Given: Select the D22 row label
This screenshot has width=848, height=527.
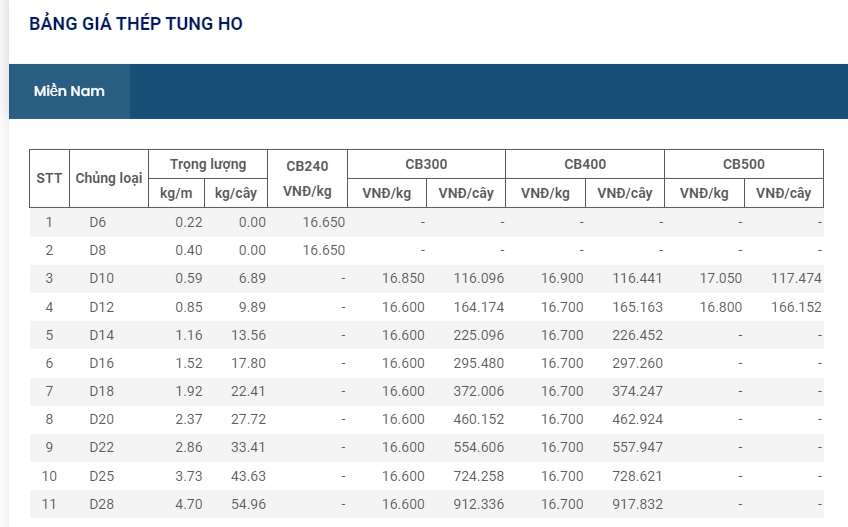Looking at the screenshot, I should click(102, 447).
